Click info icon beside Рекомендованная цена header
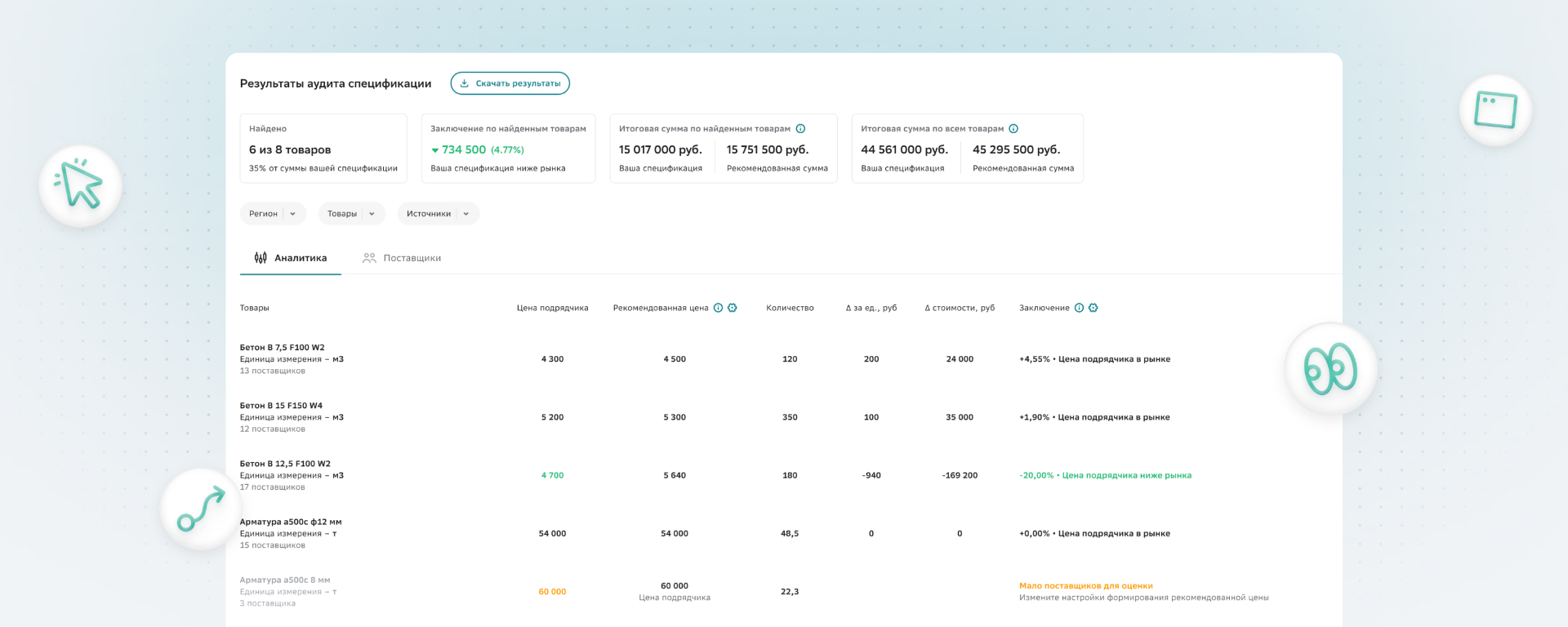The width and height of the screenshot is (1568, 627). click(718, 308)
